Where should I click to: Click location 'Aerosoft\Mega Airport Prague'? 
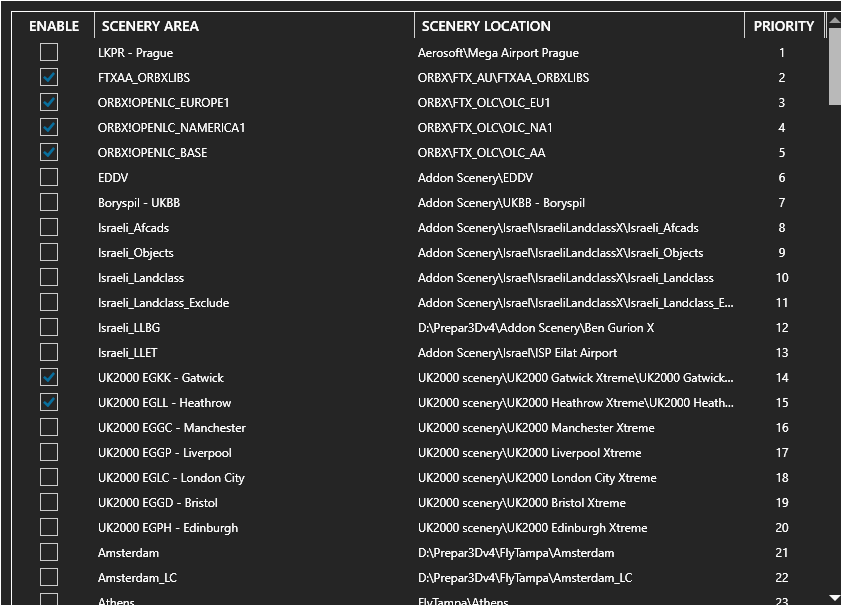pyautogui.click(x=498, y=53)
